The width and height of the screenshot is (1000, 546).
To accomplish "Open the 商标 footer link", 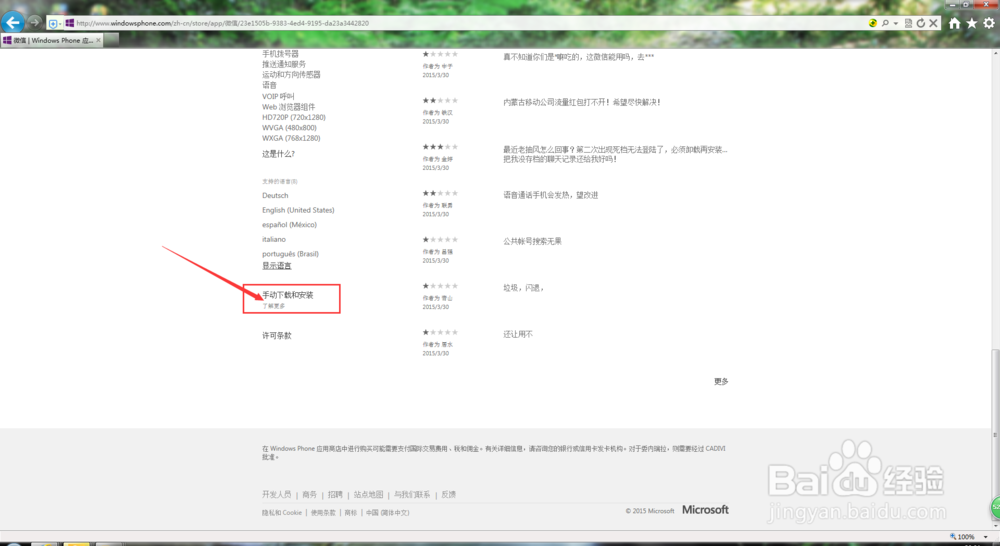I will point(351,513).
